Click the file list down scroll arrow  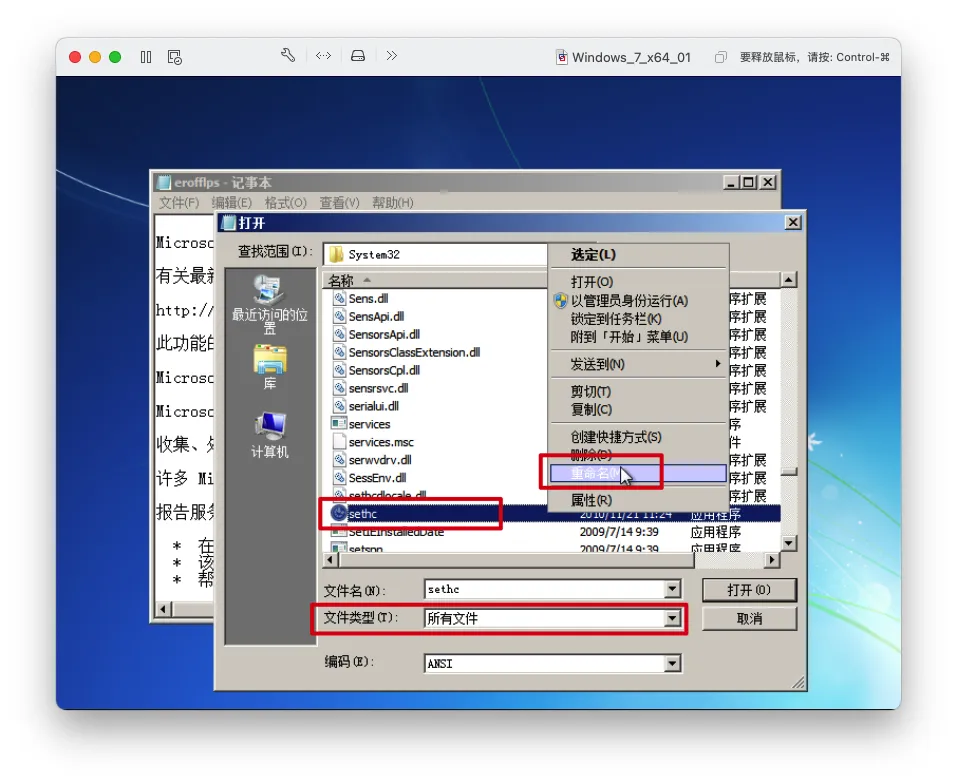click(x=789, y=542)
